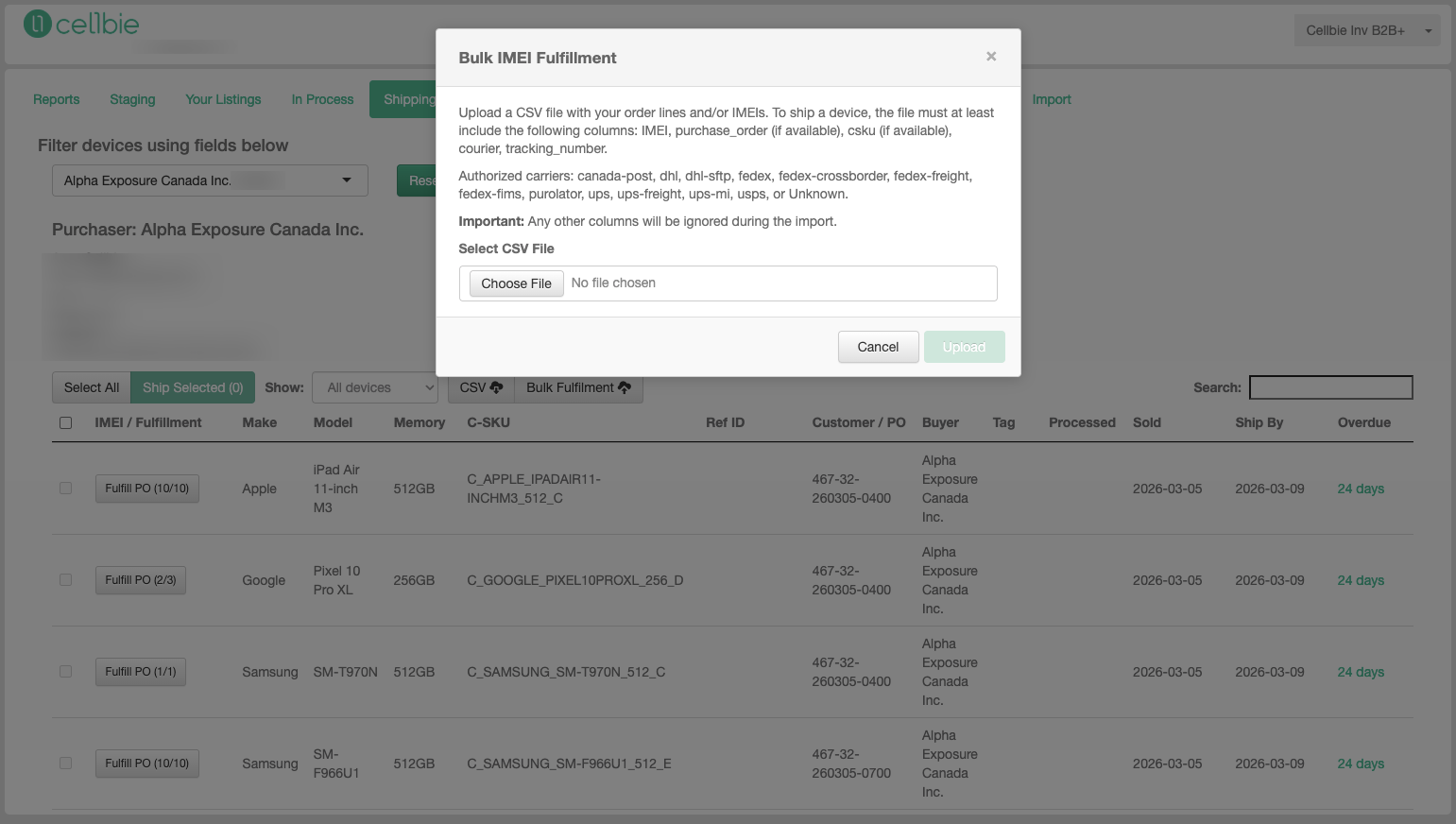1456x824 pixels.
Task: Click 24 days overdue in Pixel row
Action: (x=1361, y=580)
